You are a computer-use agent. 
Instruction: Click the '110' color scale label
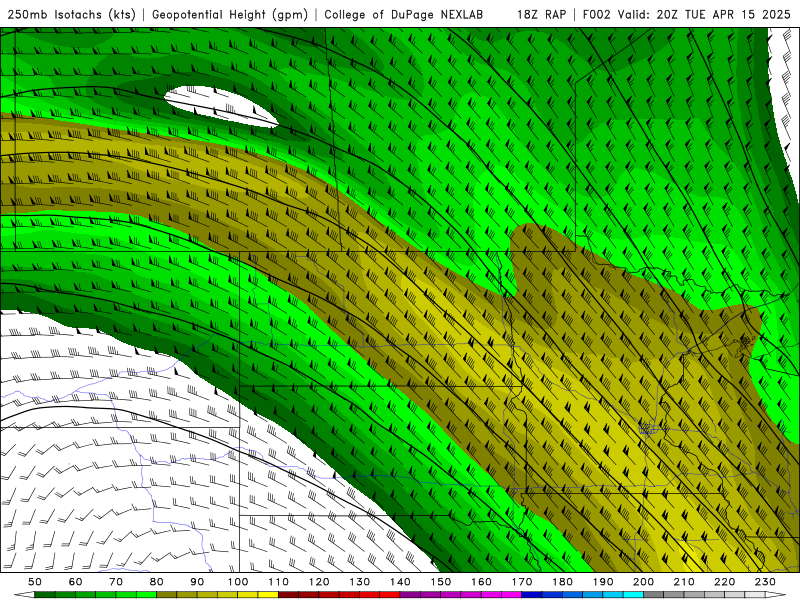coord(279,582)
